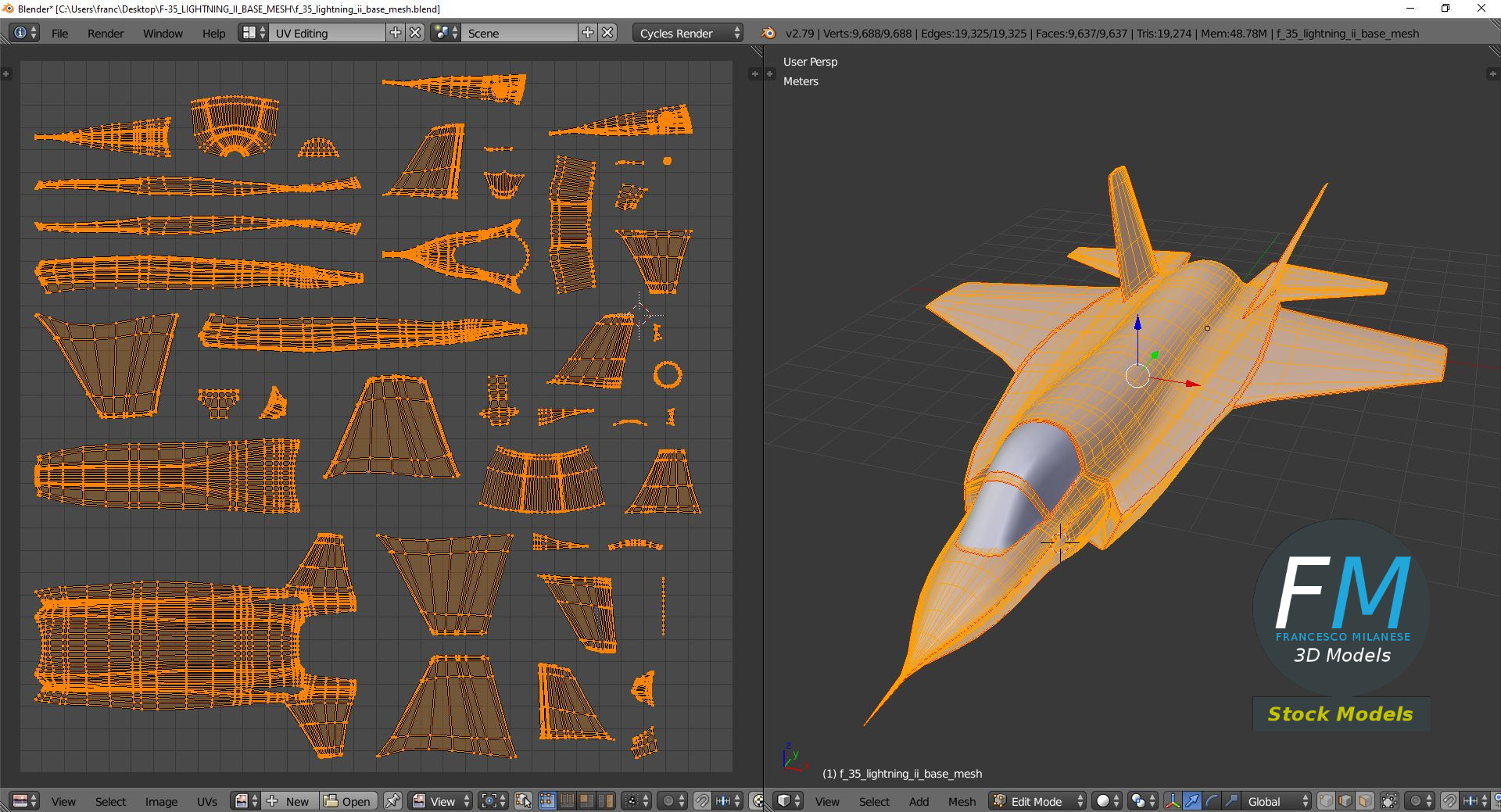Click the New image button
The image size is (1501, 812).
coord(290,801)
